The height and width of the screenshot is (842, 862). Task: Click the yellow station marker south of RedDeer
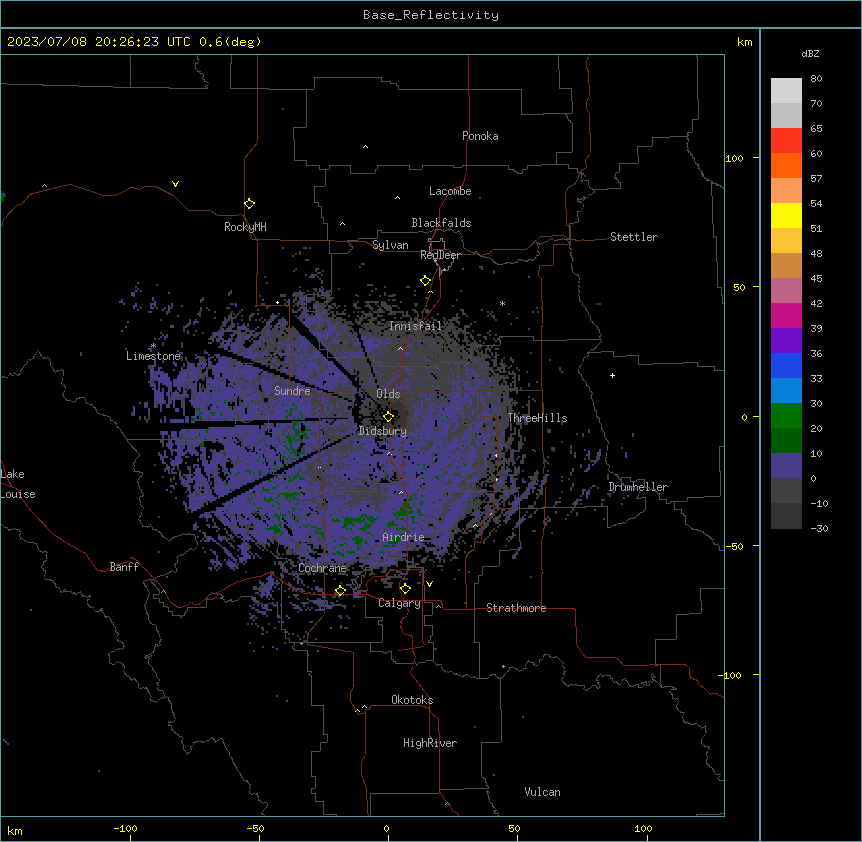[425, 280]
